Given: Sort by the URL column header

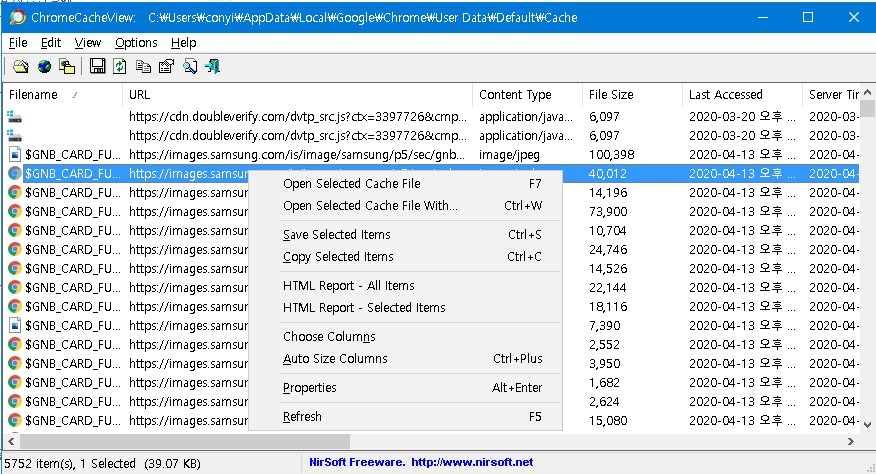Looking at the screenshot, I should click(x=297, y=95).
